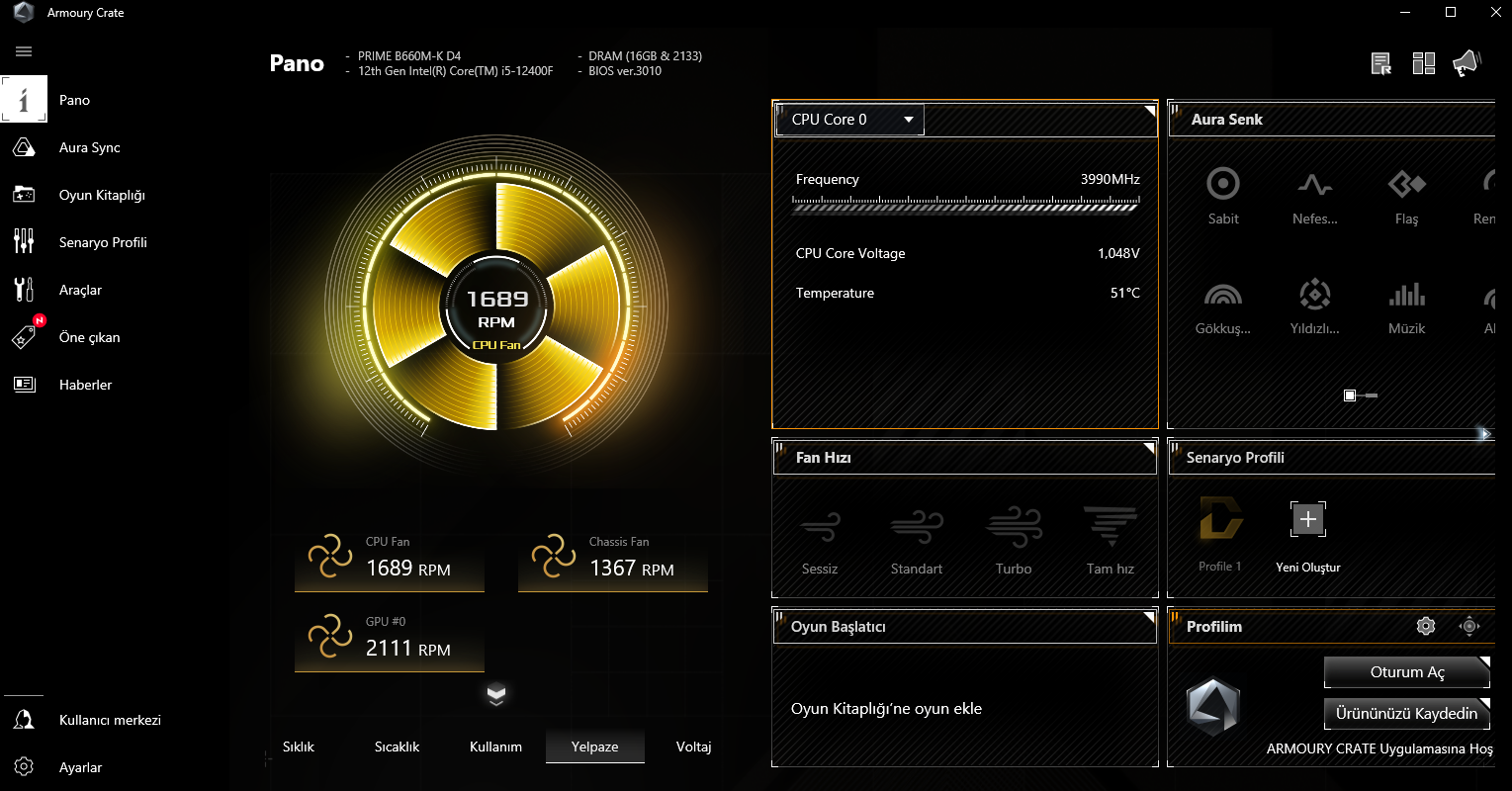The image size is (1512, 791).
Task: Select the Flaş lighting effect
Action: pos(1406,195)
